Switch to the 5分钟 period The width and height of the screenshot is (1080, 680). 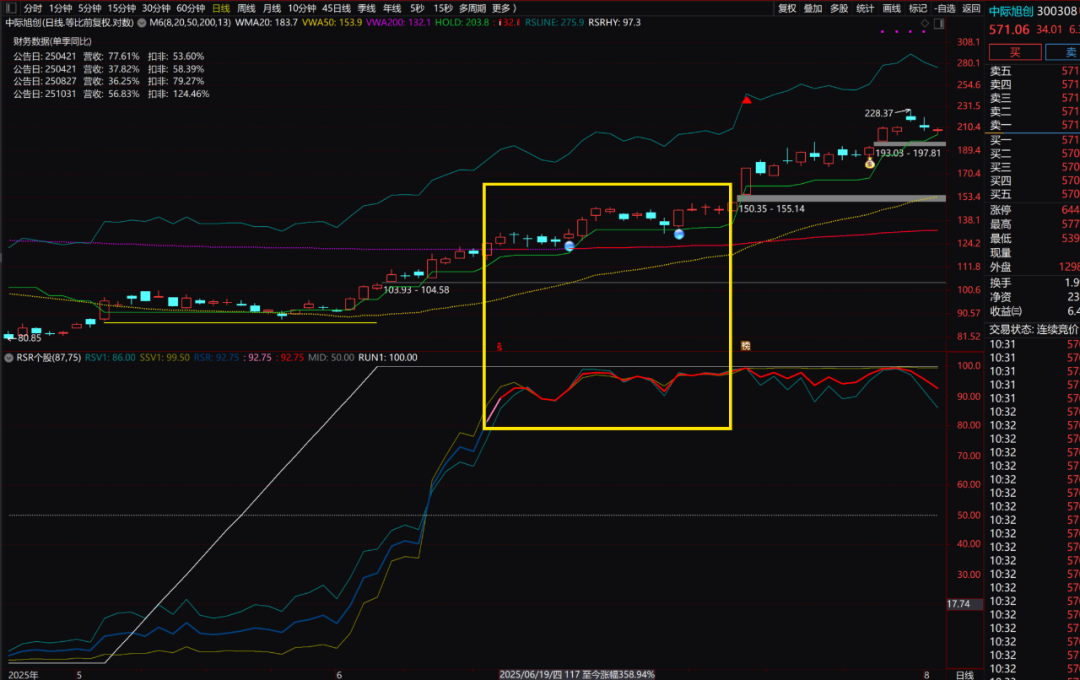pyautogui.click(x=90, y=8)
